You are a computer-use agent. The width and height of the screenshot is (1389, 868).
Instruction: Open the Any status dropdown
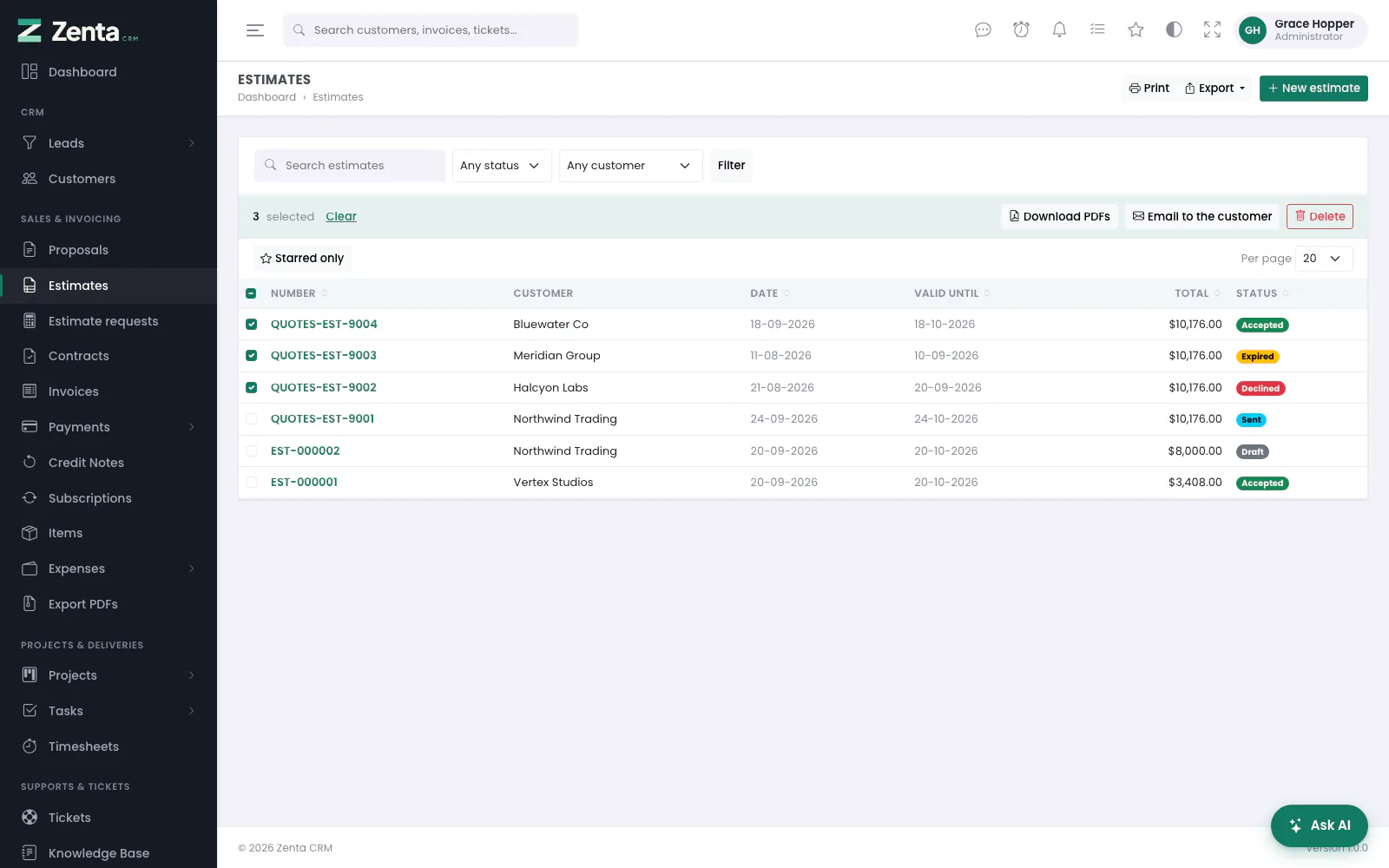click(x=502, y=166)
